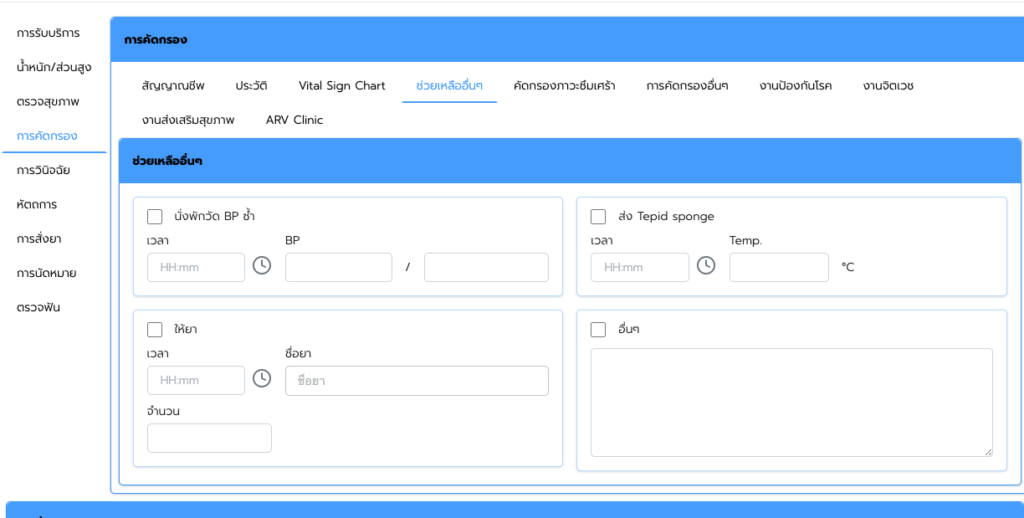
Task: Select the ARV Clinic tab
Action: tap(294, 120)
